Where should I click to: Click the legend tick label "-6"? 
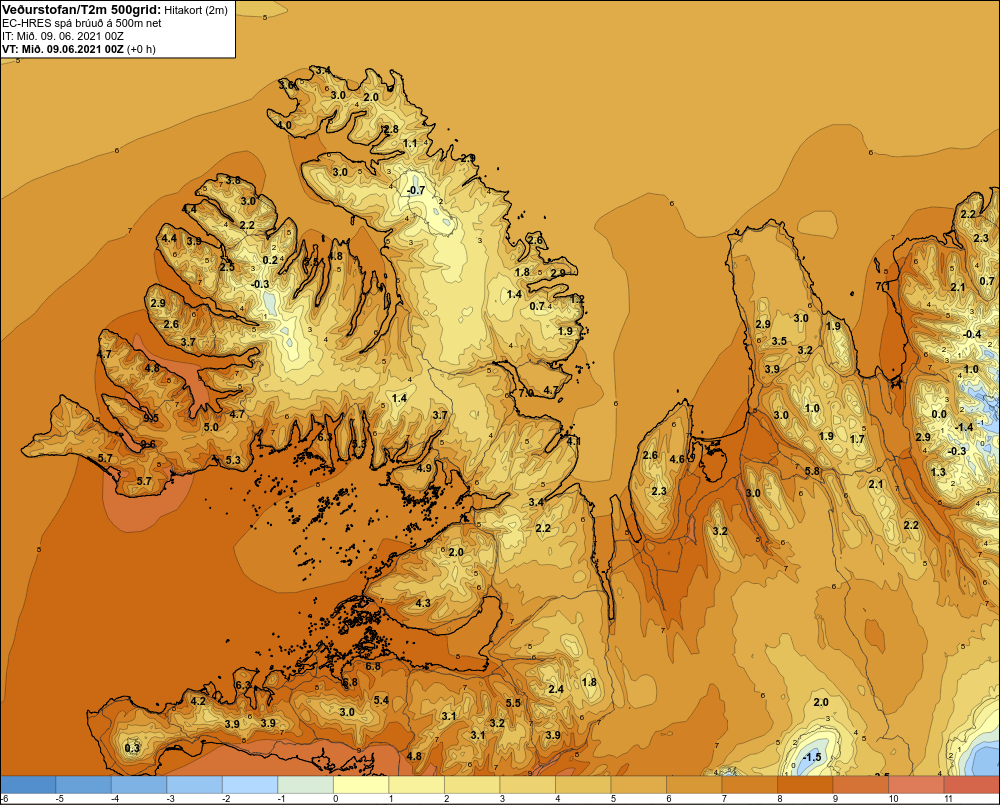4,799
